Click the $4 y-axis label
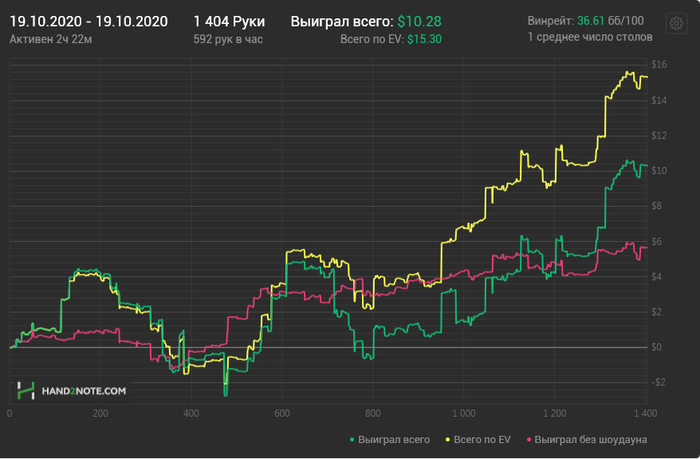The width and height of the screenshot is (700, 459). tap(657, 277)
